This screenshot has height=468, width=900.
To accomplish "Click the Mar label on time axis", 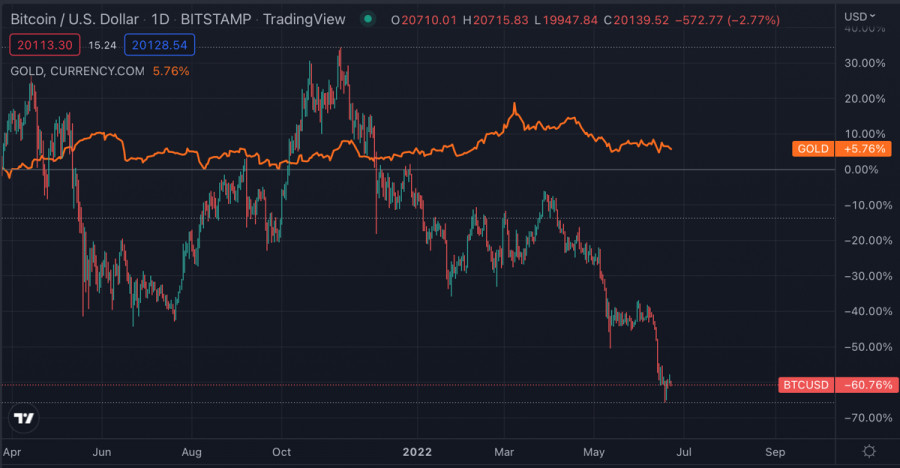I will pyautogui.click(x=504, y=452).
